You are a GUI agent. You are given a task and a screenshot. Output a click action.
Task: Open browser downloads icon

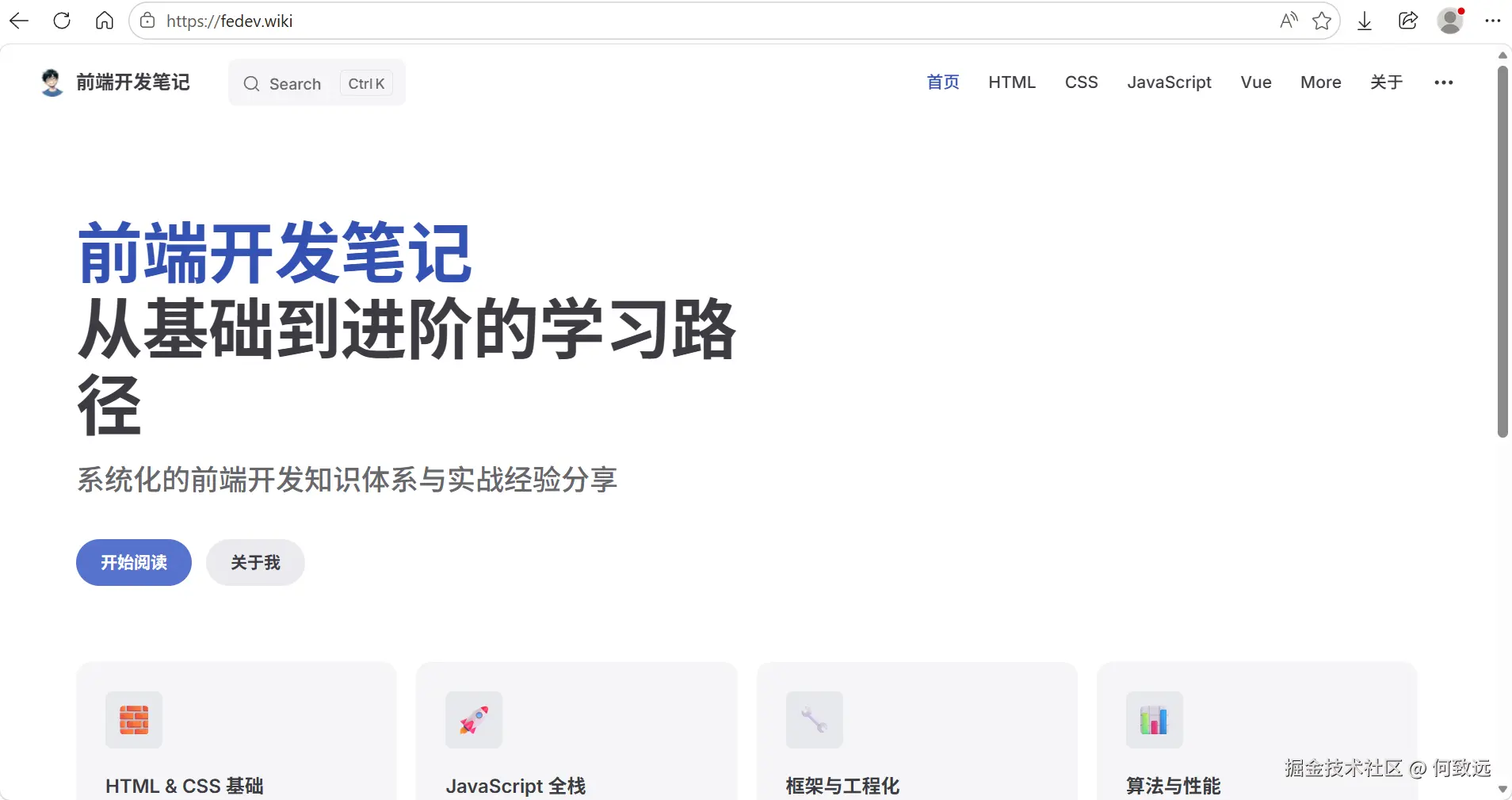1365,21
